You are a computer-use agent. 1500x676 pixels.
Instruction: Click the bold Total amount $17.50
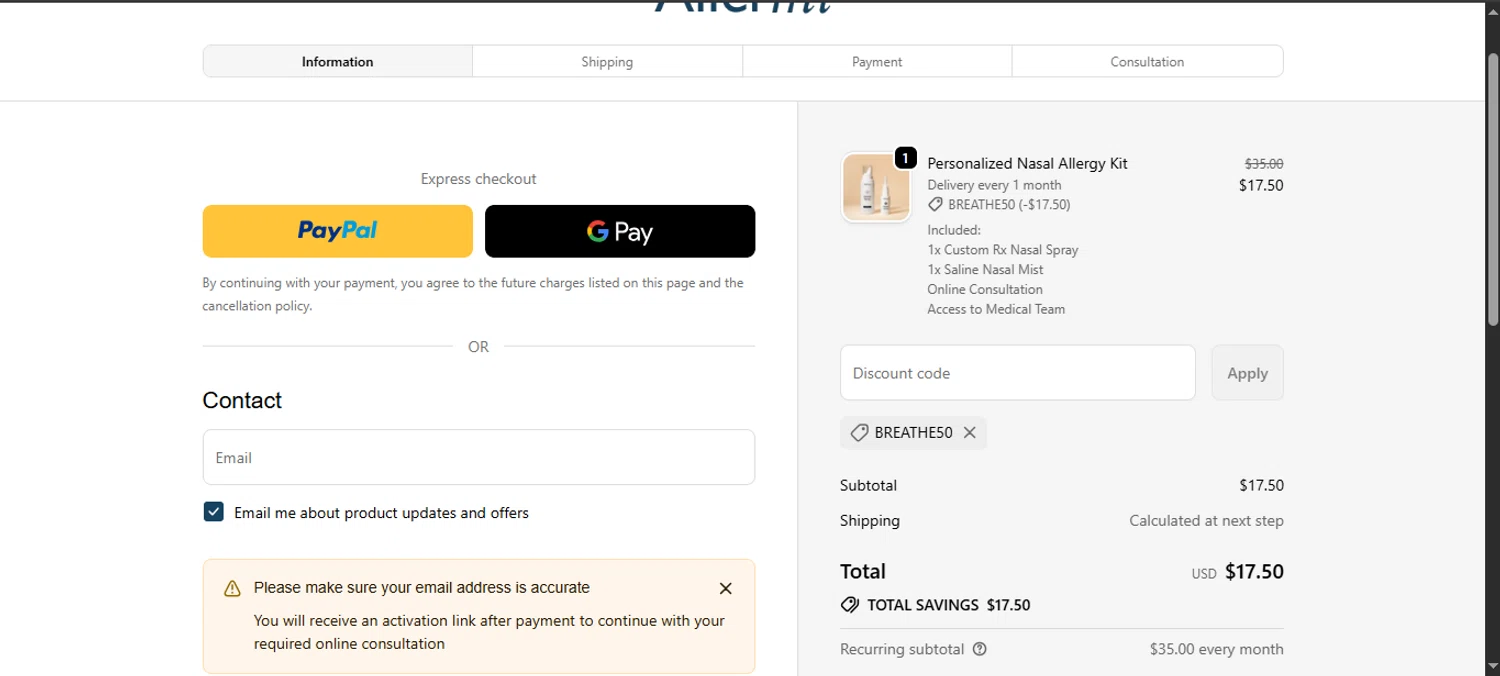(x=1254, y=572)
